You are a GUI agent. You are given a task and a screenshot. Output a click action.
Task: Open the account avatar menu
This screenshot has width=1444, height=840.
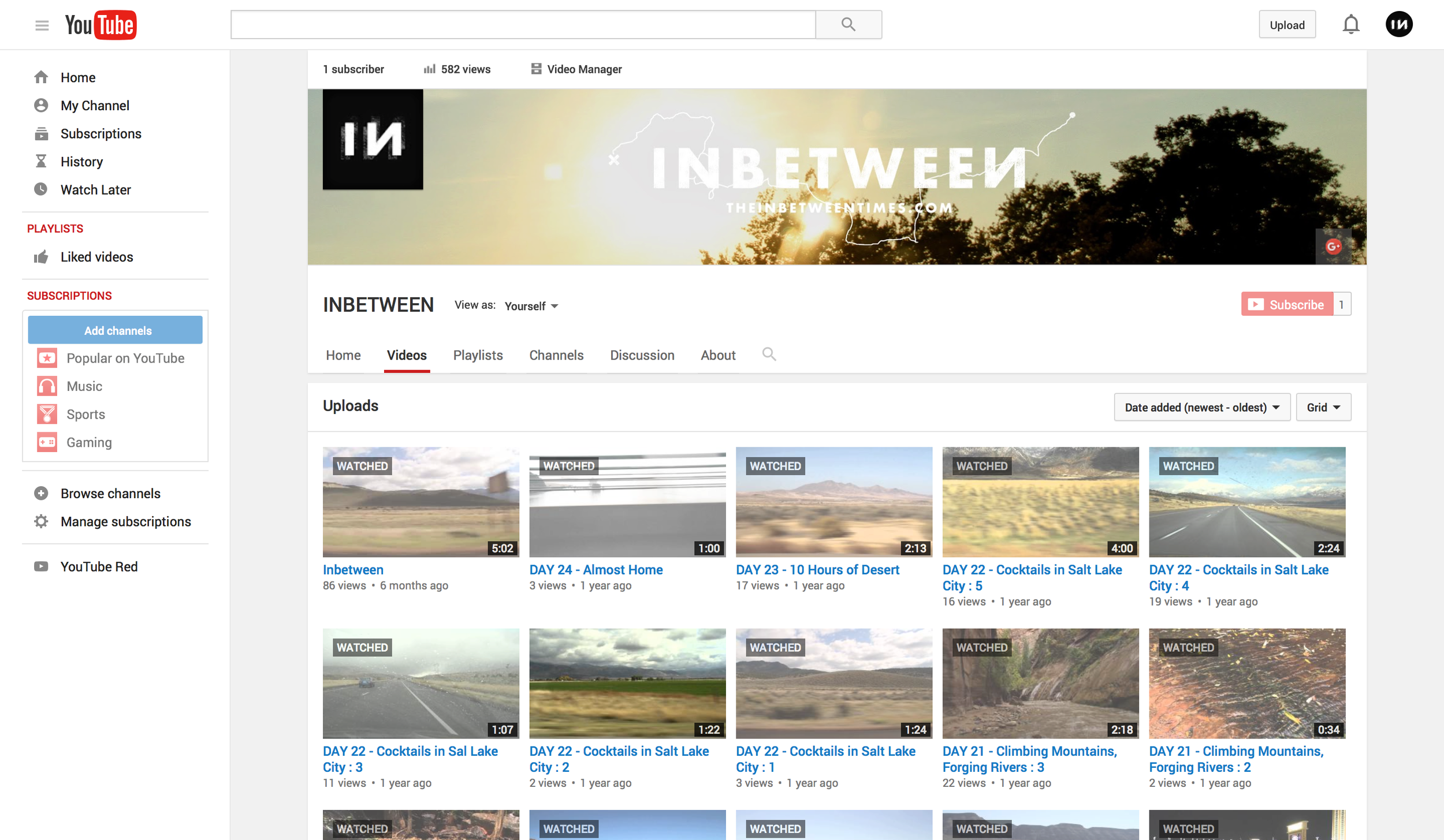click(1399, 24)
